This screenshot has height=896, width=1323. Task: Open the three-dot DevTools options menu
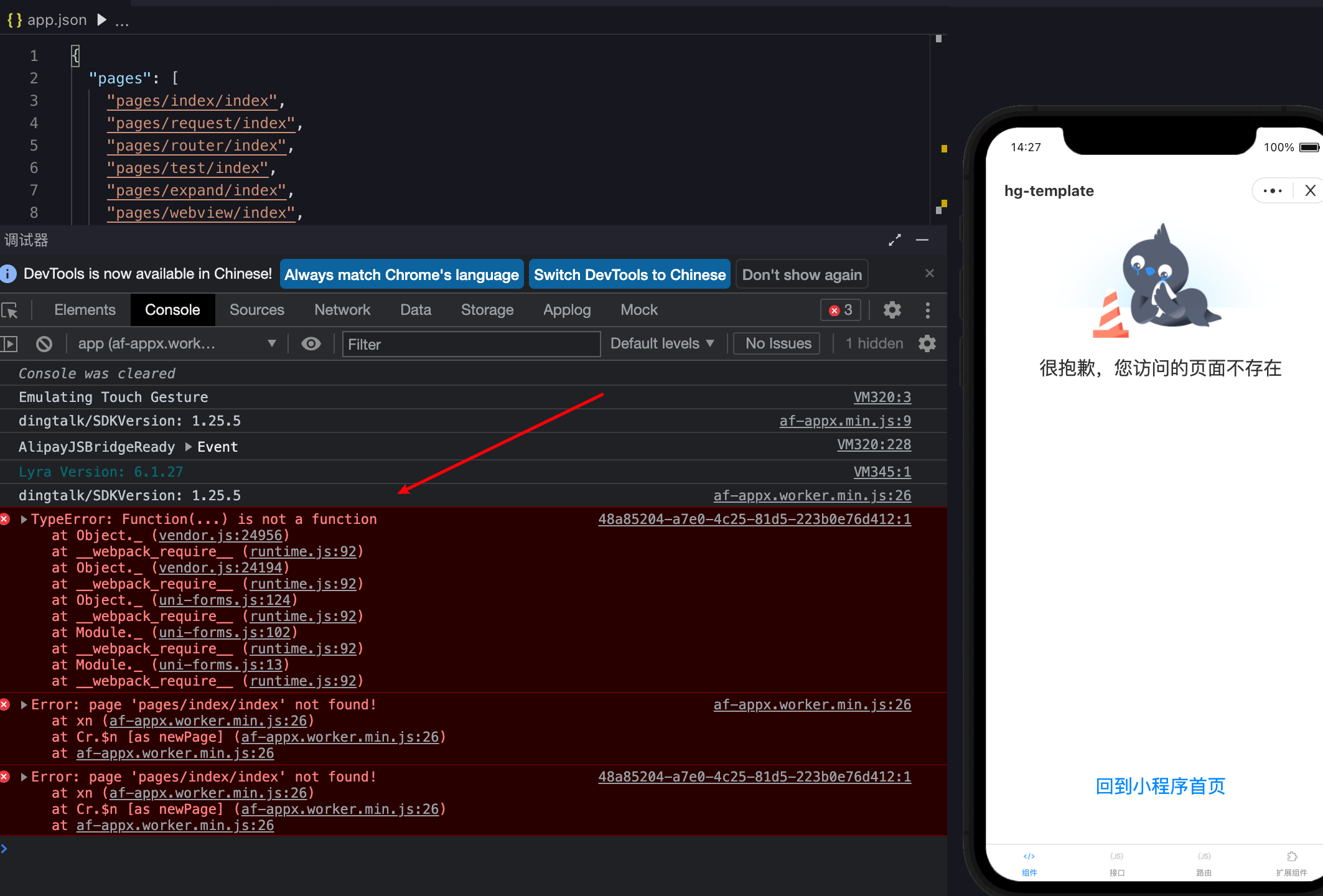pos(928,310)
